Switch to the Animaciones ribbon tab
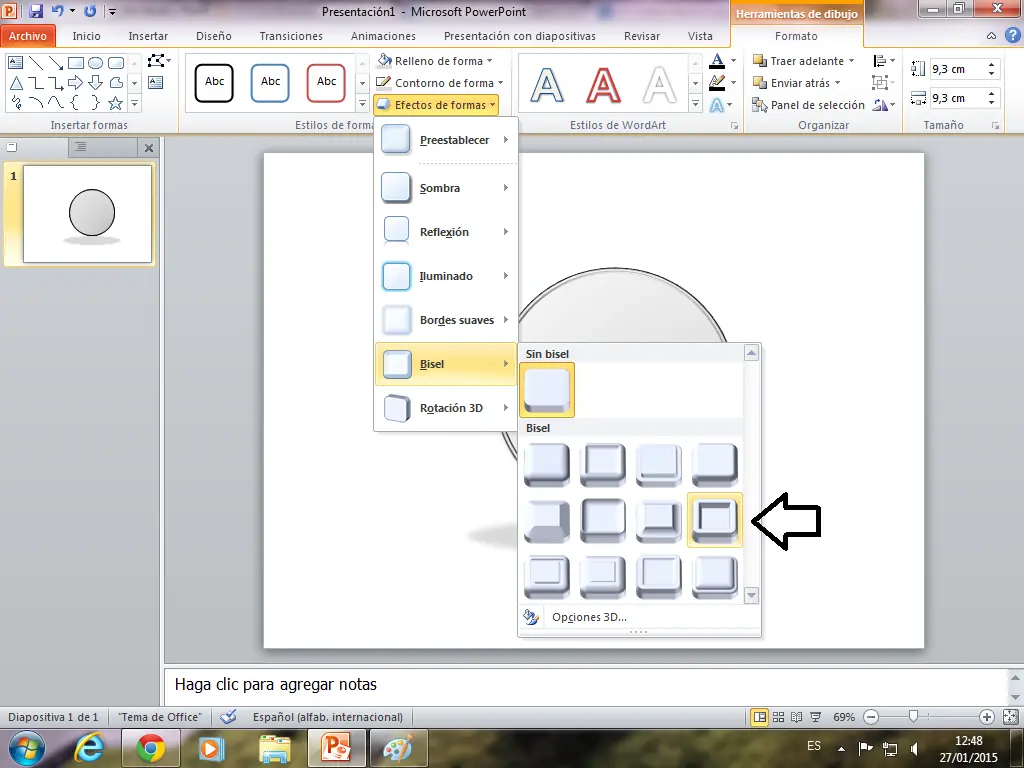Viewport: 1024px width, 768px height. pos(383,36)
